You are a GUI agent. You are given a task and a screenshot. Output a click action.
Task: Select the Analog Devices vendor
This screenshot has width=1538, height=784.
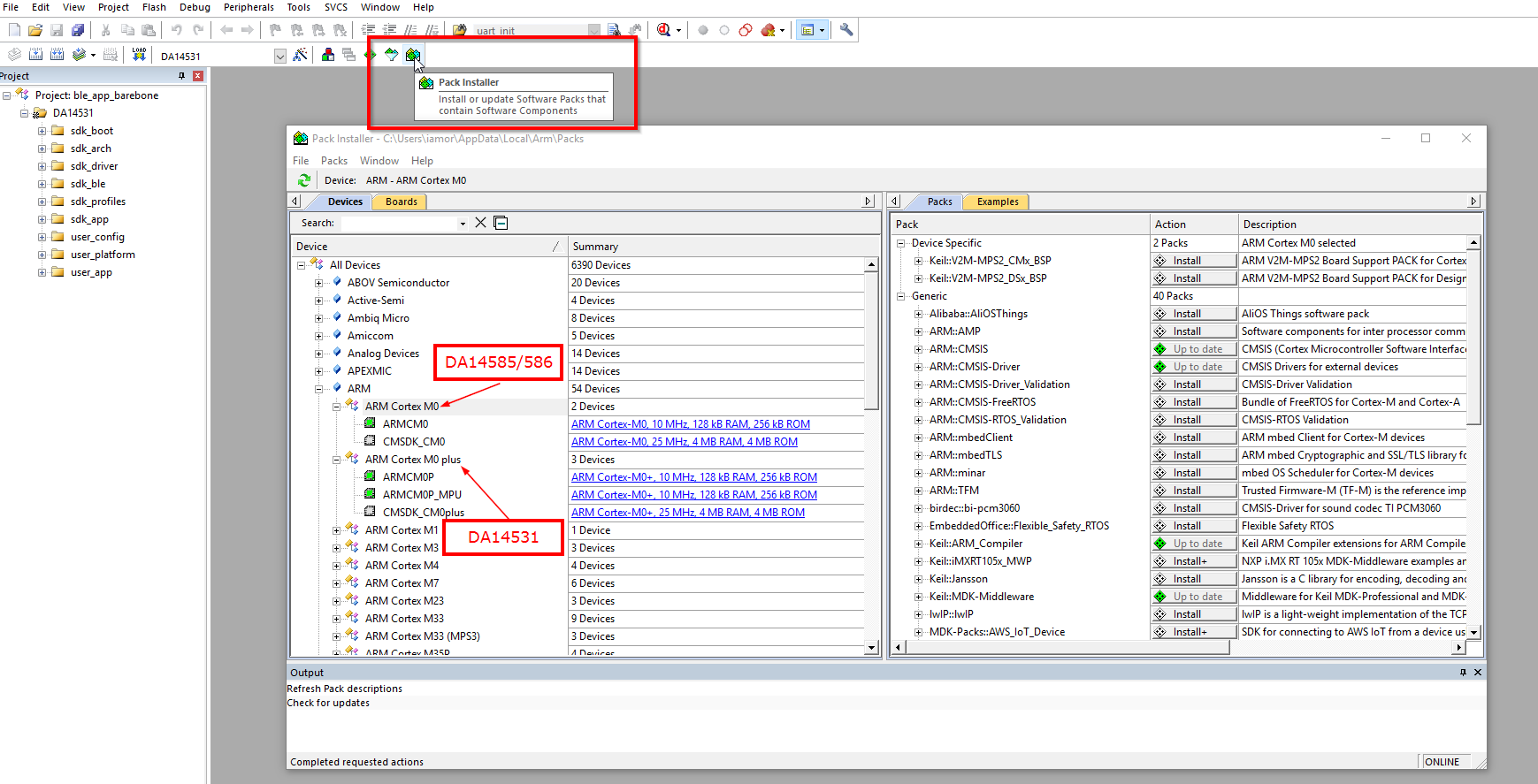(383, 354)
